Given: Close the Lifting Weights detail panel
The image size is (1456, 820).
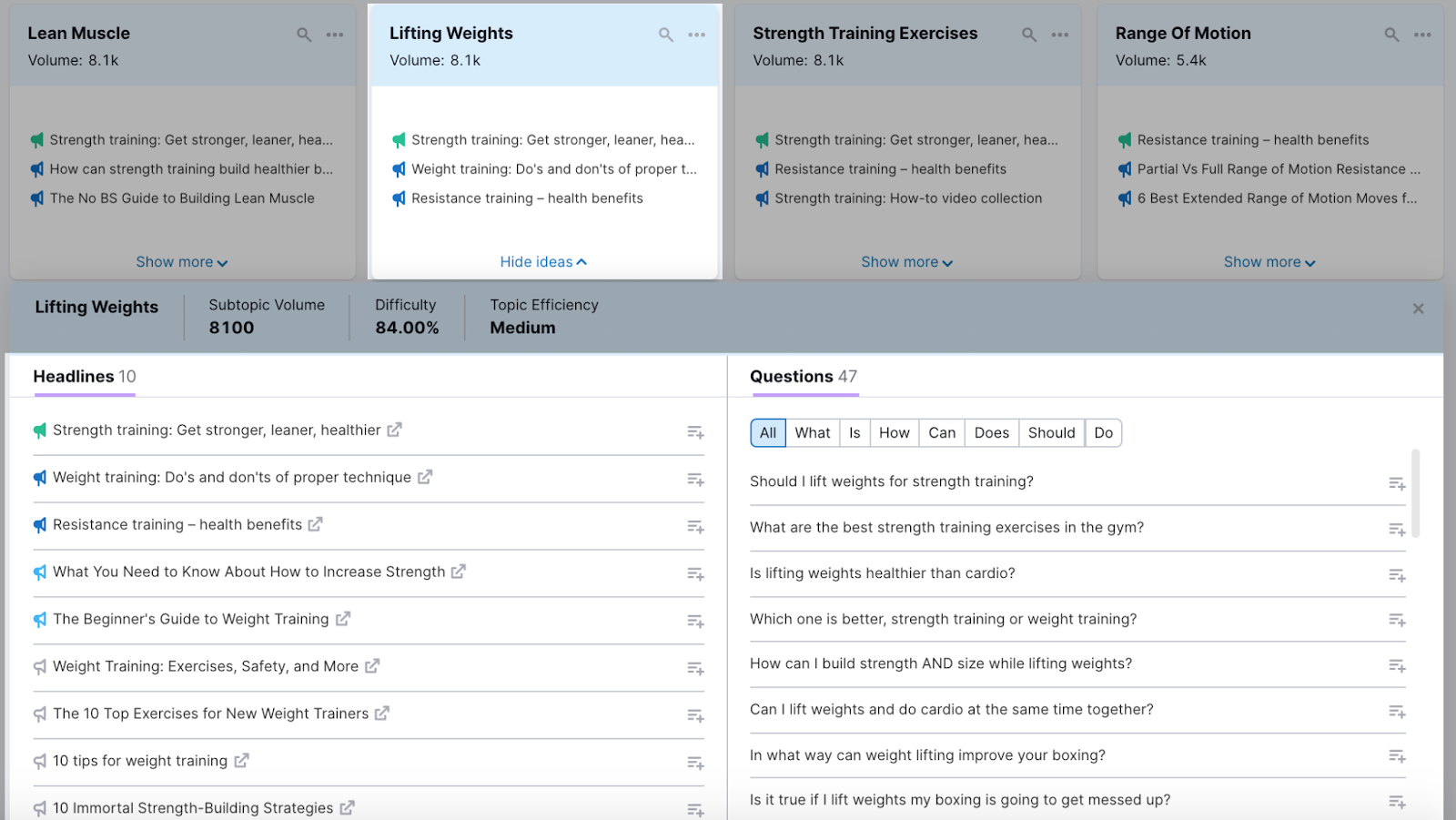Looking at the screenshot, I should point(1417,308).
